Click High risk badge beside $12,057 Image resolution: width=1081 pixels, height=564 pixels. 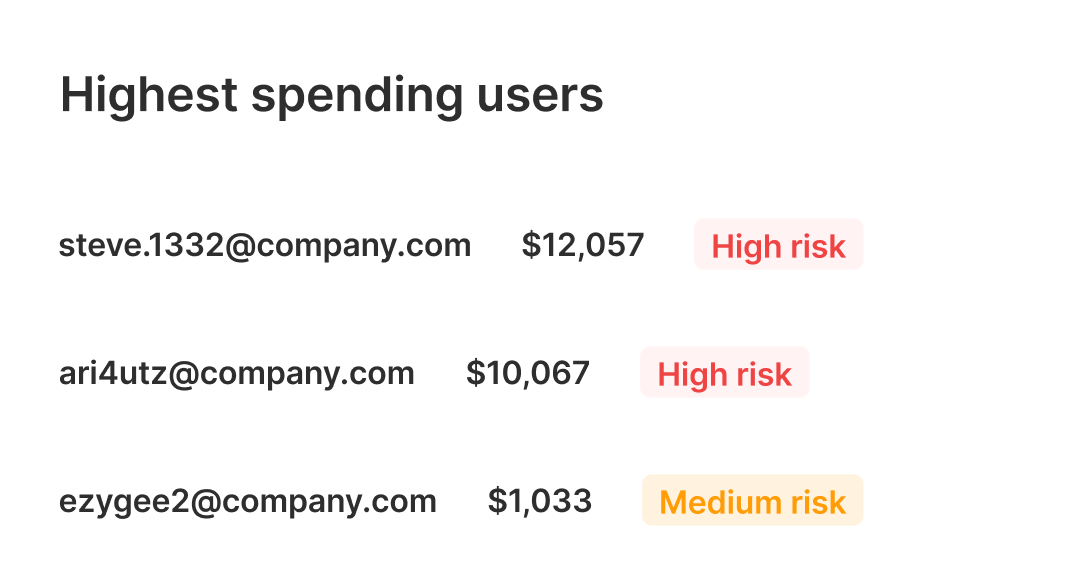778,245
